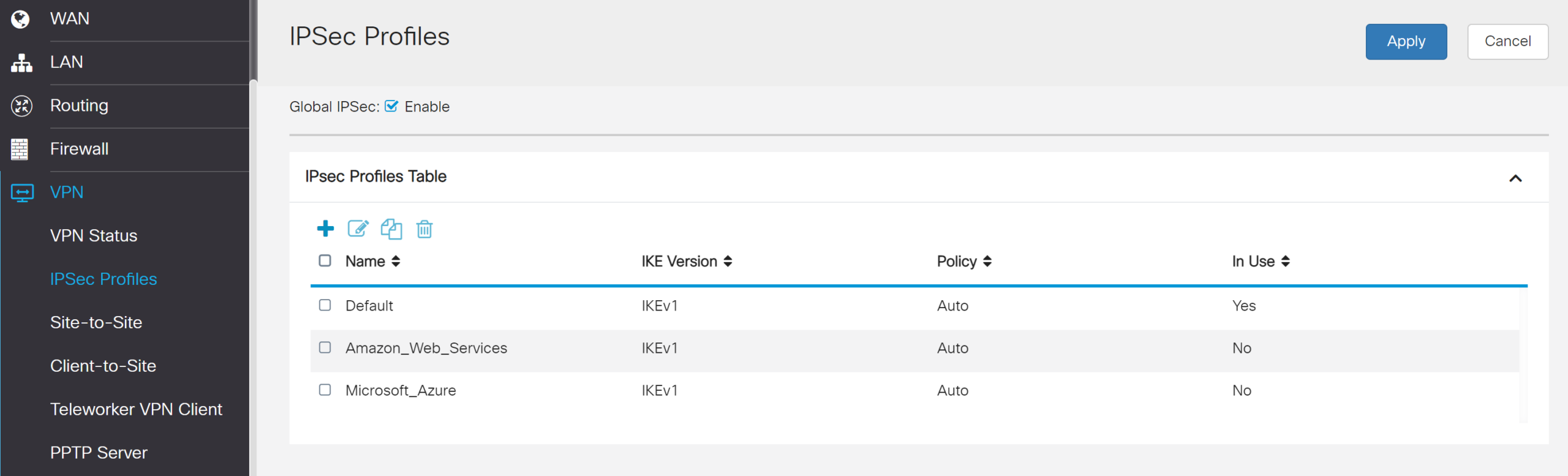Image resolution: width=1568 pixels, height=476 pixels.
Task: Select all profiles via header checkbox
Action: pos(325,260)
